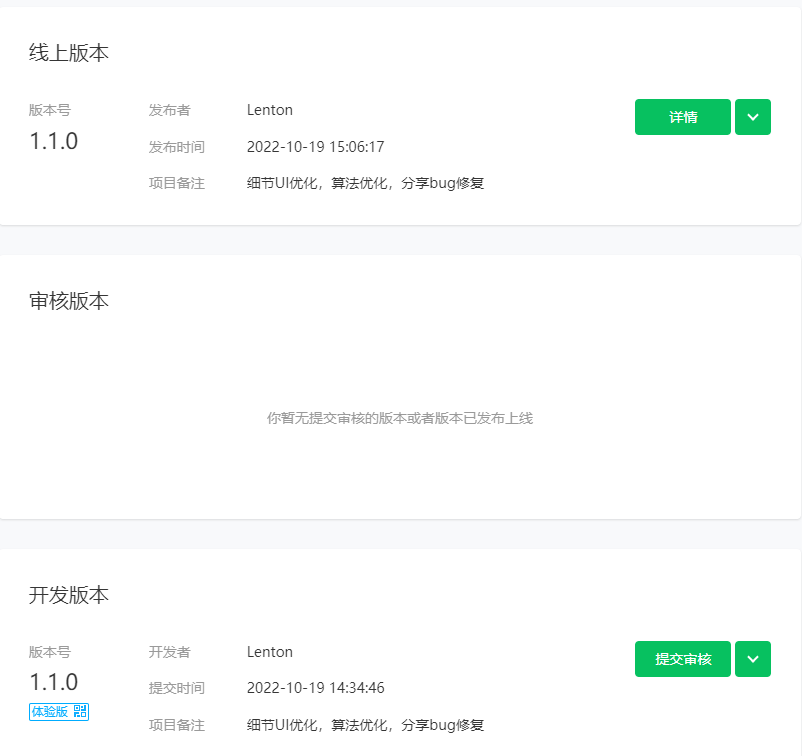
Task: Click the 提交审核 button
Action: 682,659
